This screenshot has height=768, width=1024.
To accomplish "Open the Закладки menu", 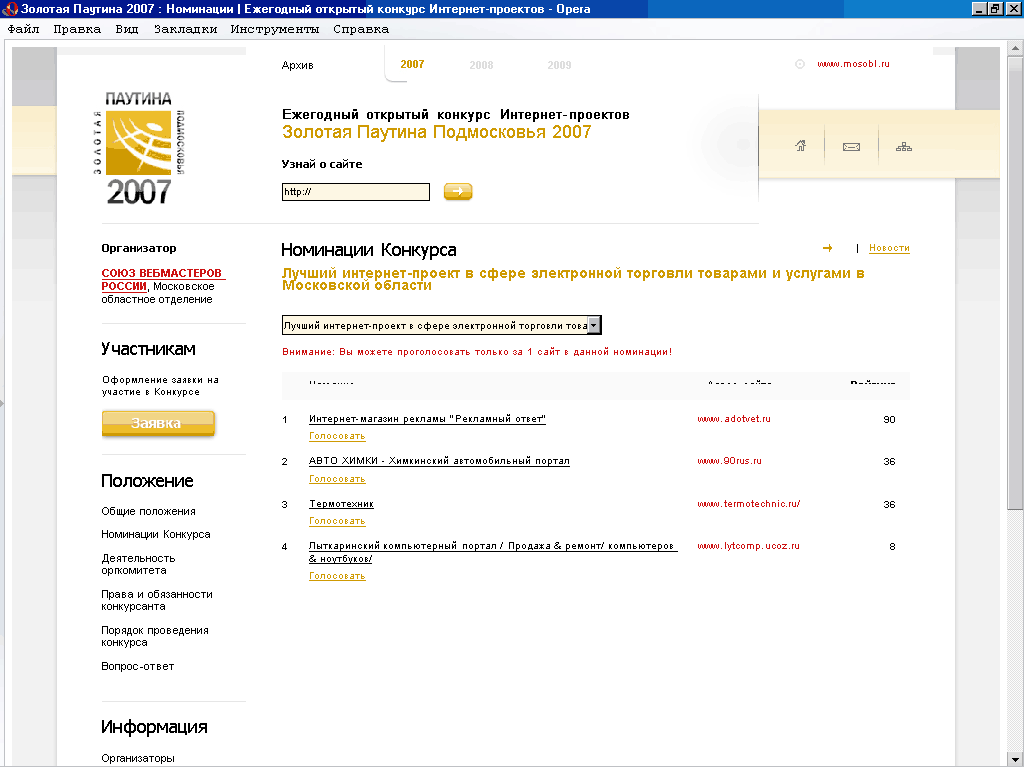I will pos(185,29).
